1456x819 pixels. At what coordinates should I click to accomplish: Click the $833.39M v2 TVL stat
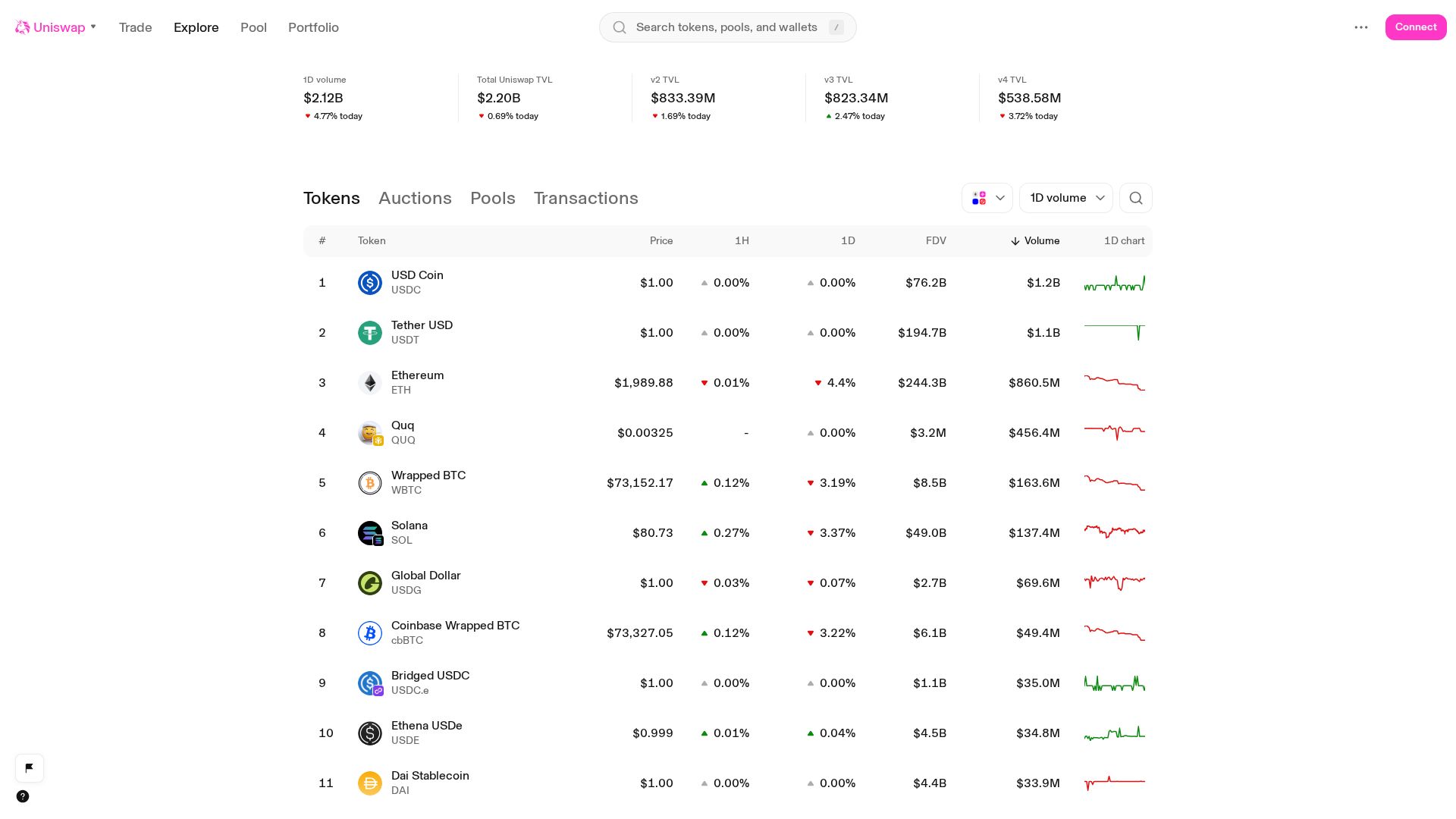[x=683, y=98]
